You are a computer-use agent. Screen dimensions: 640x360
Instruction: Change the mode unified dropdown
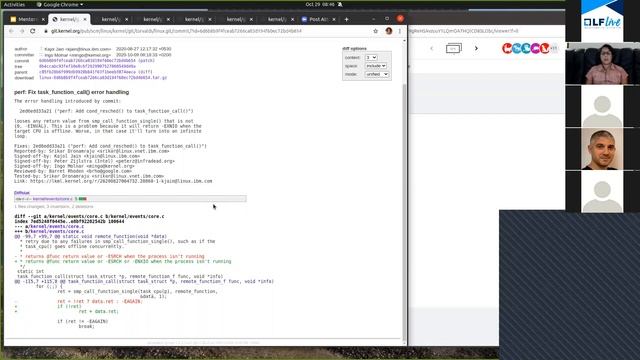[377, 74]
